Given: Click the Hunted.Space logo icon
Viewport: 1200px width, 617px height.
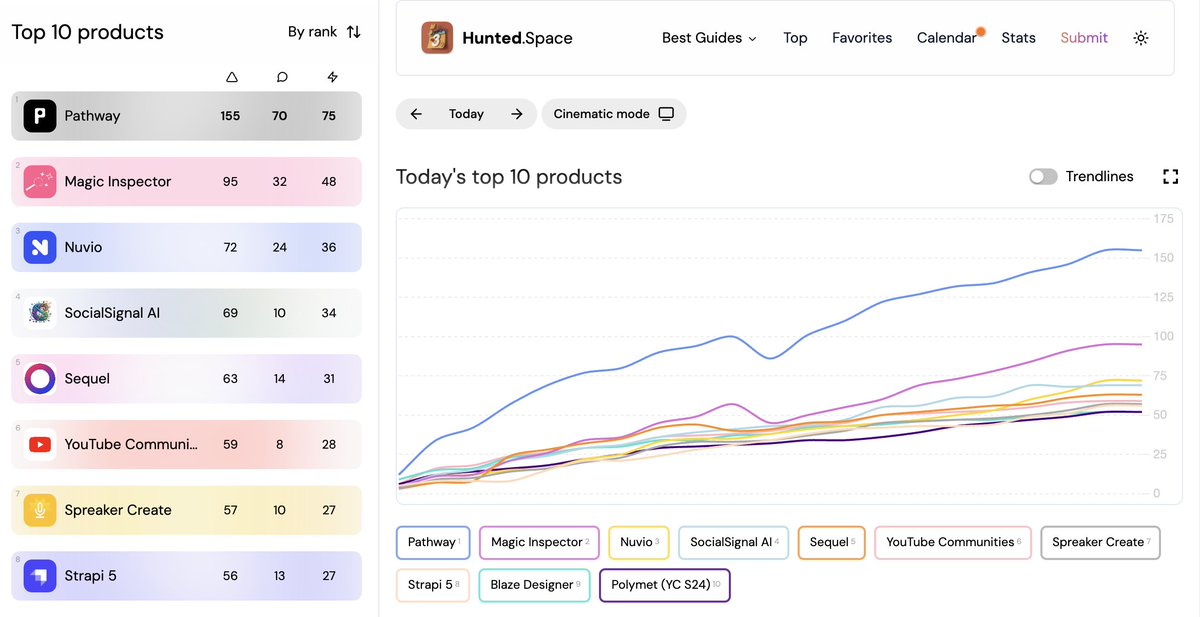Looking at the screenshot, I should (x=437, y=38).
